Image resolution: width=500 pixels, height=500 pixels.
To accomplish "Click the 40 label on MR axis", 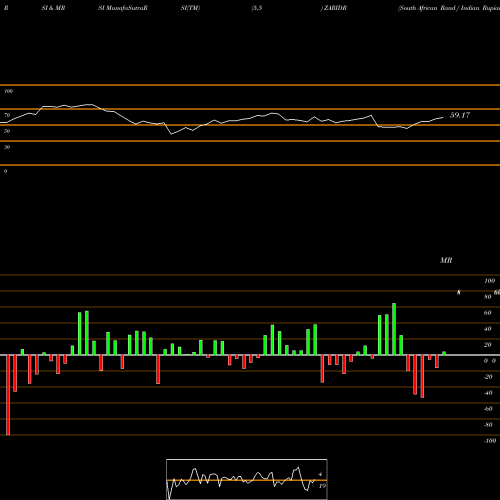I will (x=488, y=329).
